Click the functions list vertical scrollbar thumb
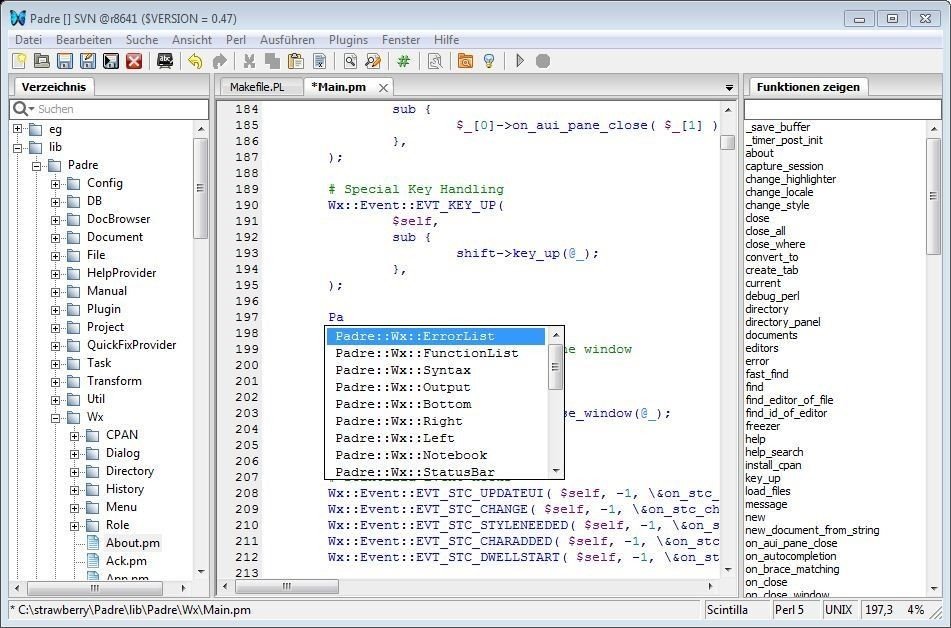This screenshot has width=951, height=628. point(933,196)
